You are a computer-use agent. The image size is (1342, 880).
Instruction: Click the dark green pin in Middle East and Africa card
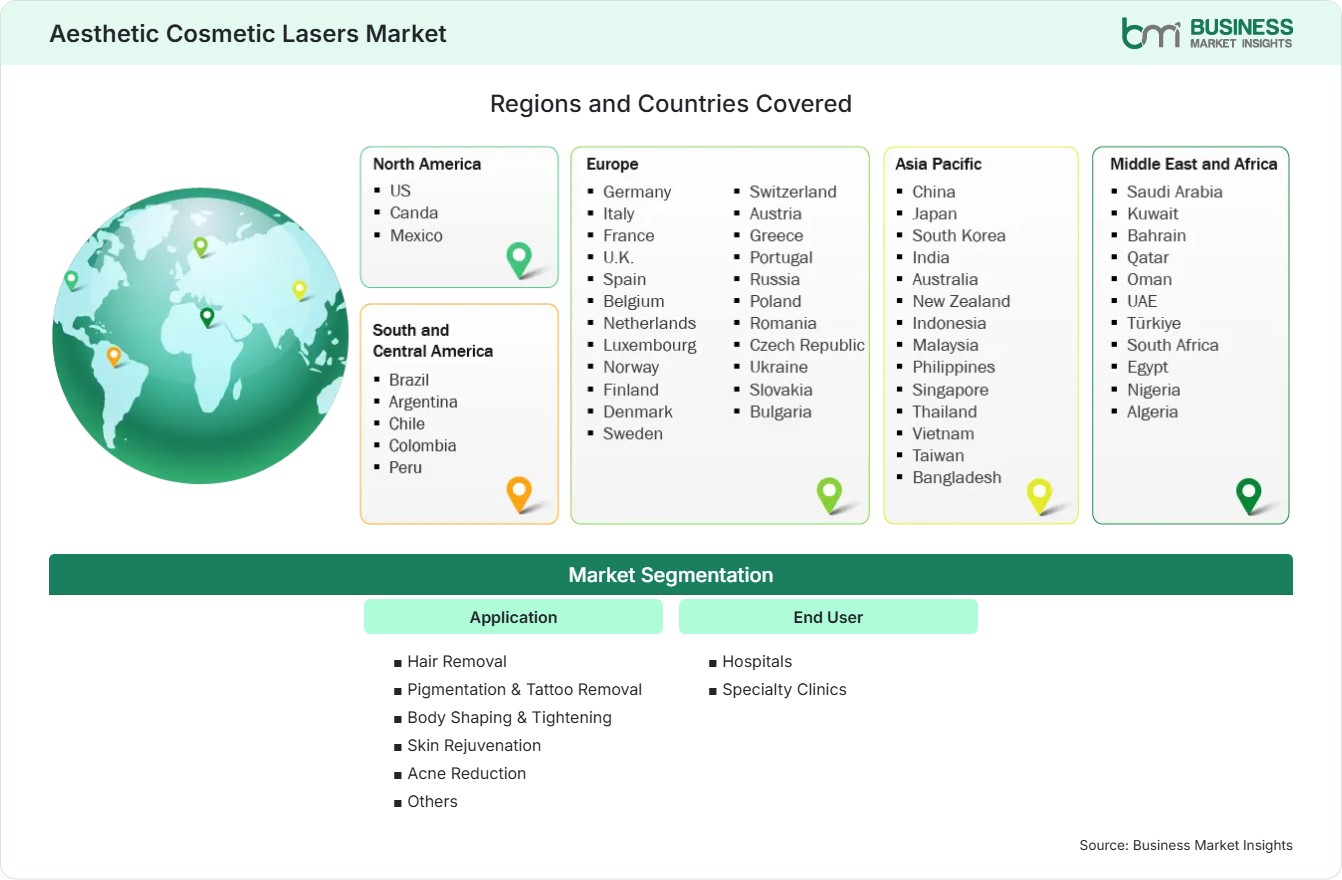1249,496
